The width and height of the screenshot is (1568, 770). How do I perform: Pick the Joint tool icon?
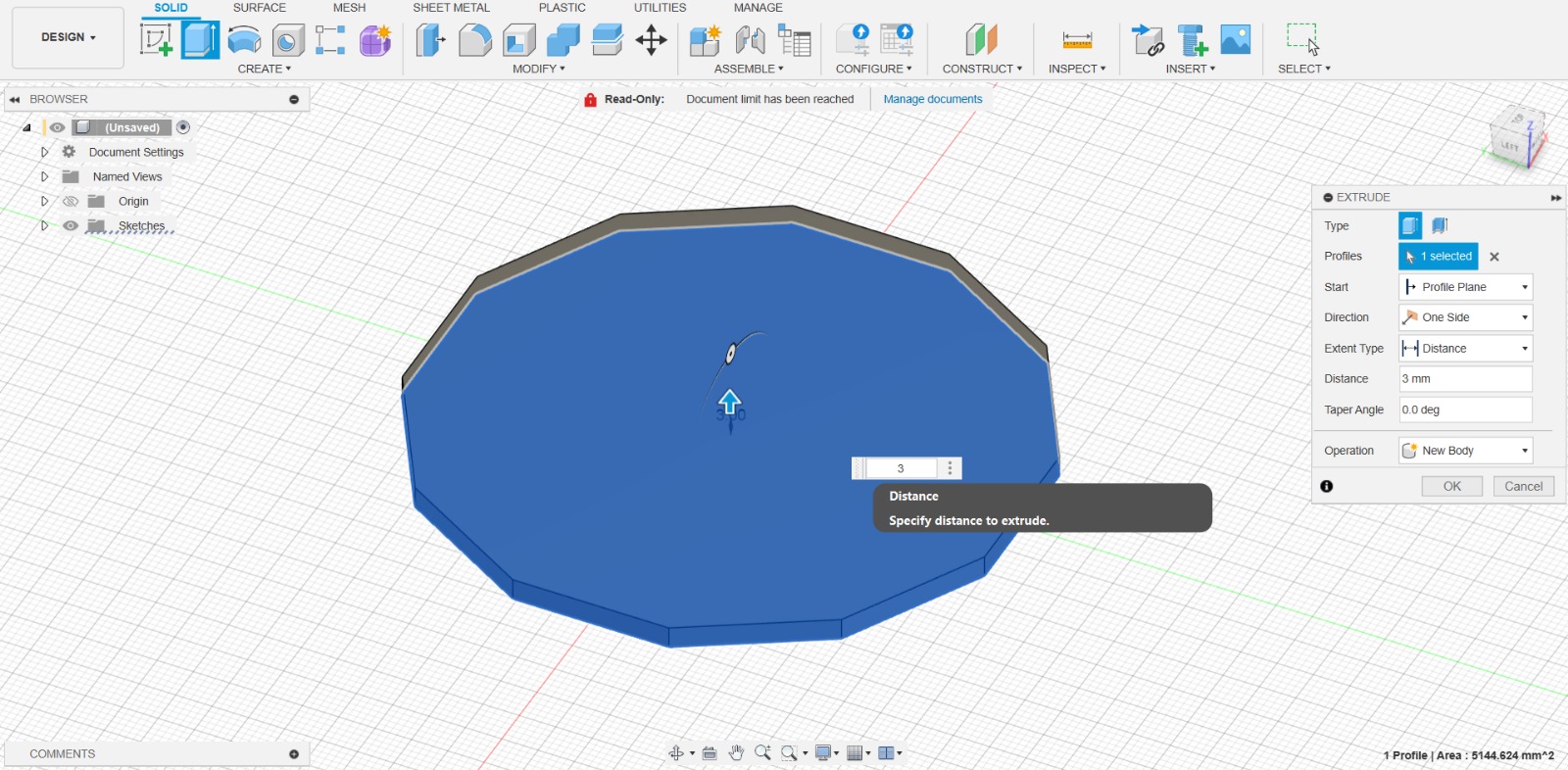click(750, 40)
